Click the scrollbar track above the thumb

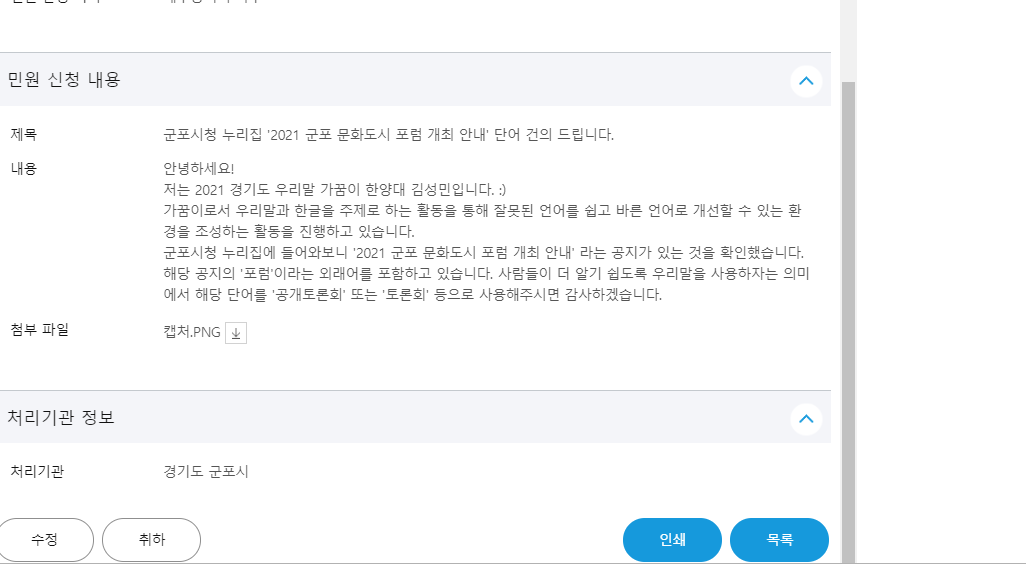coord(848,40)
